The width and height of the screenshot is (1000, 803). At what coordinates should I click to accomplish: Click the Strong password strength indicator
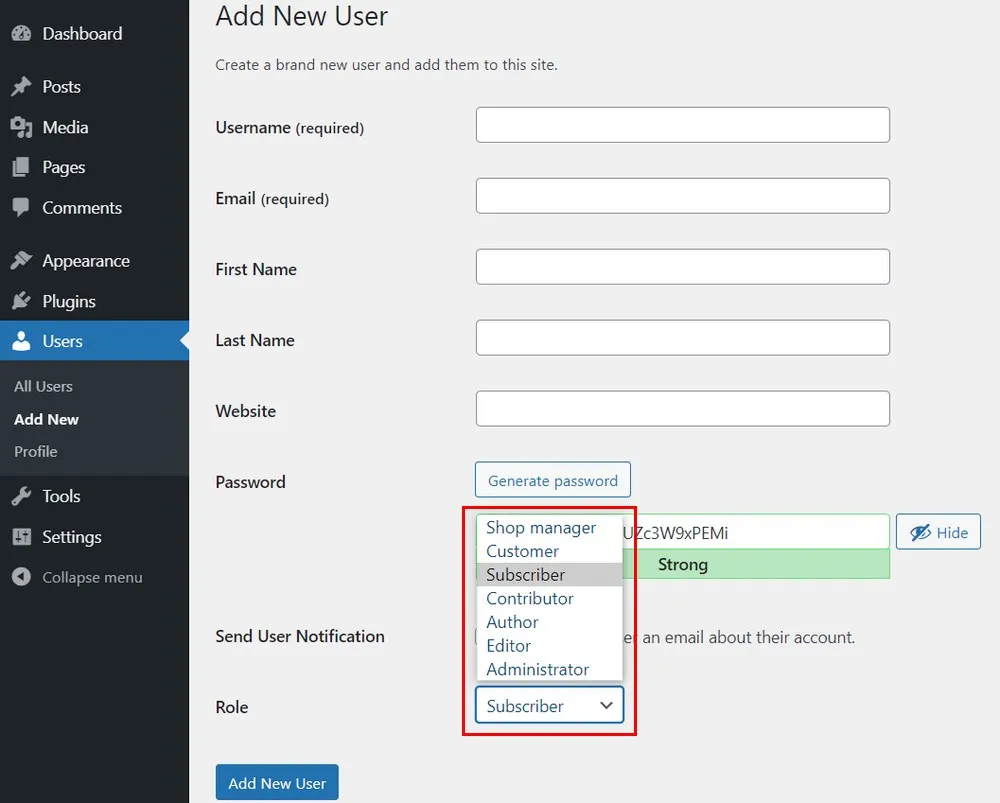(x=683, y=564)
